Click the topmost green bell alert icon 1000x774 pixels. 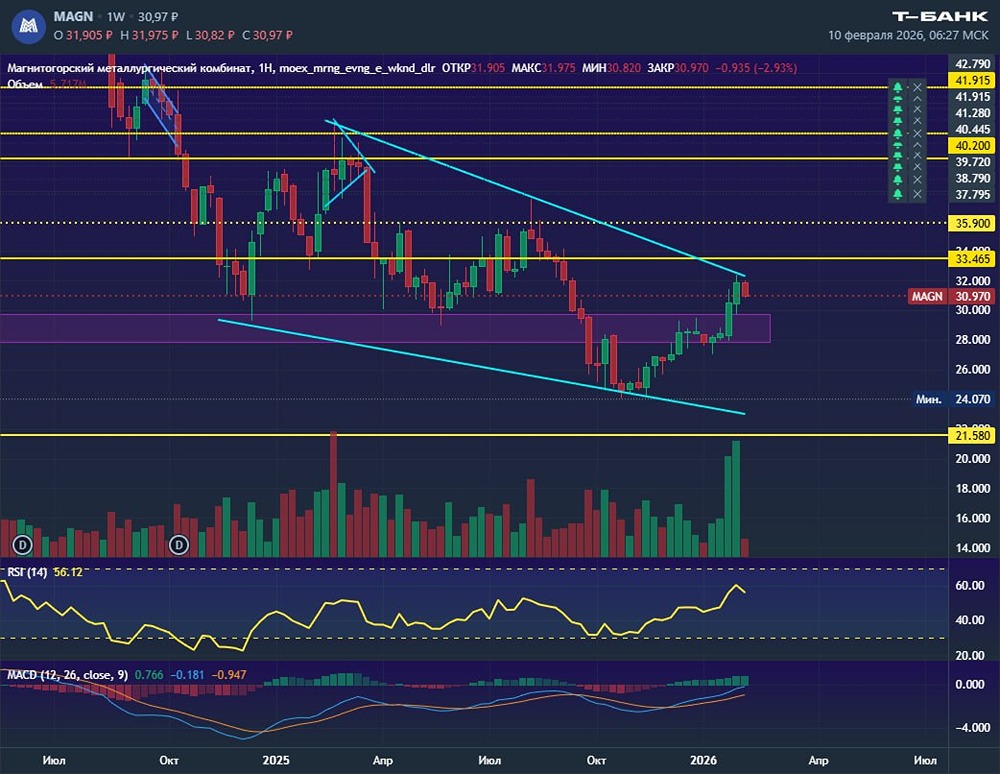pos(897,87)
